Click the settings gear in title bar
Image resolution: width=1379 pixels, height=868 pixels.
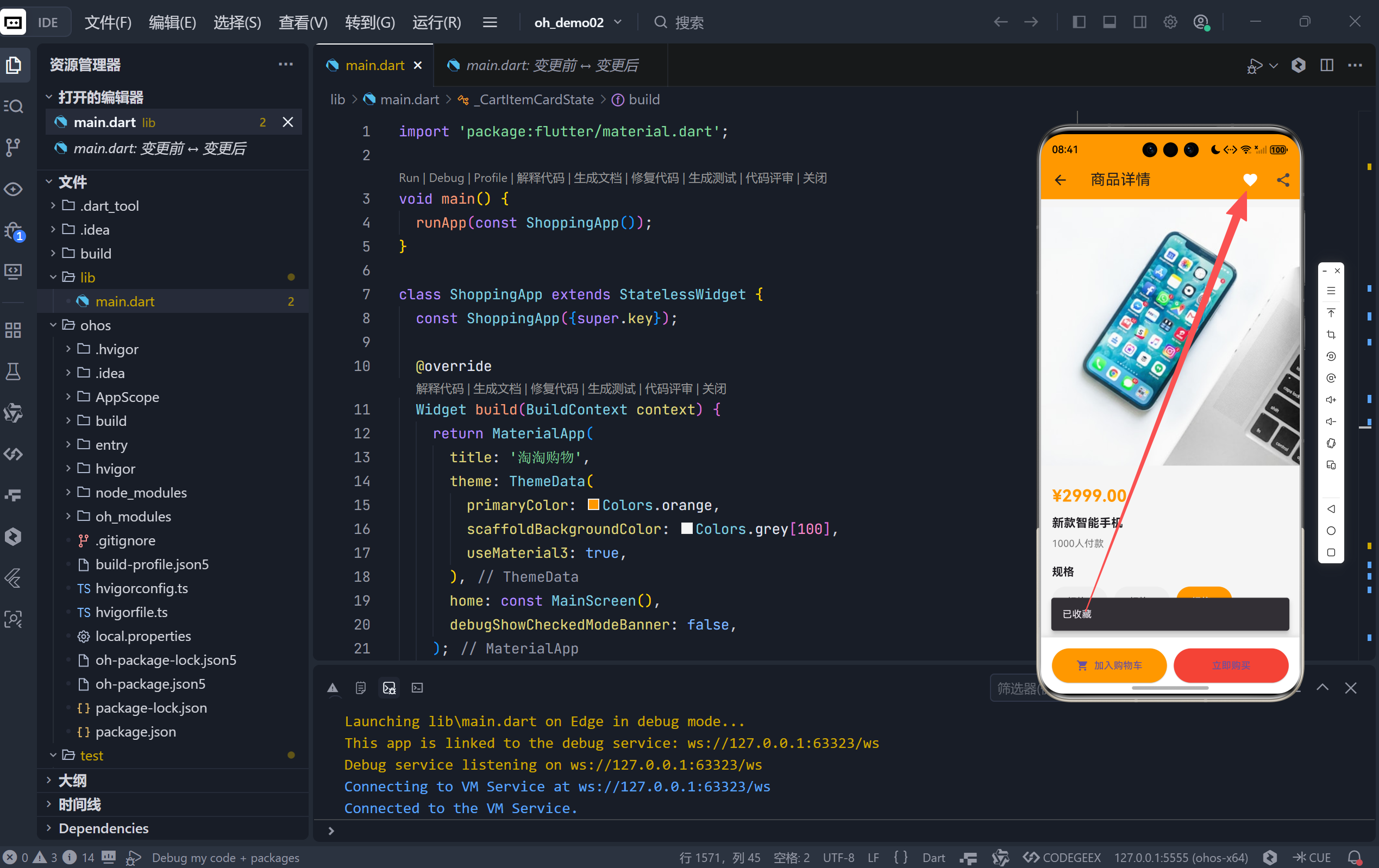pos(1170,22)
